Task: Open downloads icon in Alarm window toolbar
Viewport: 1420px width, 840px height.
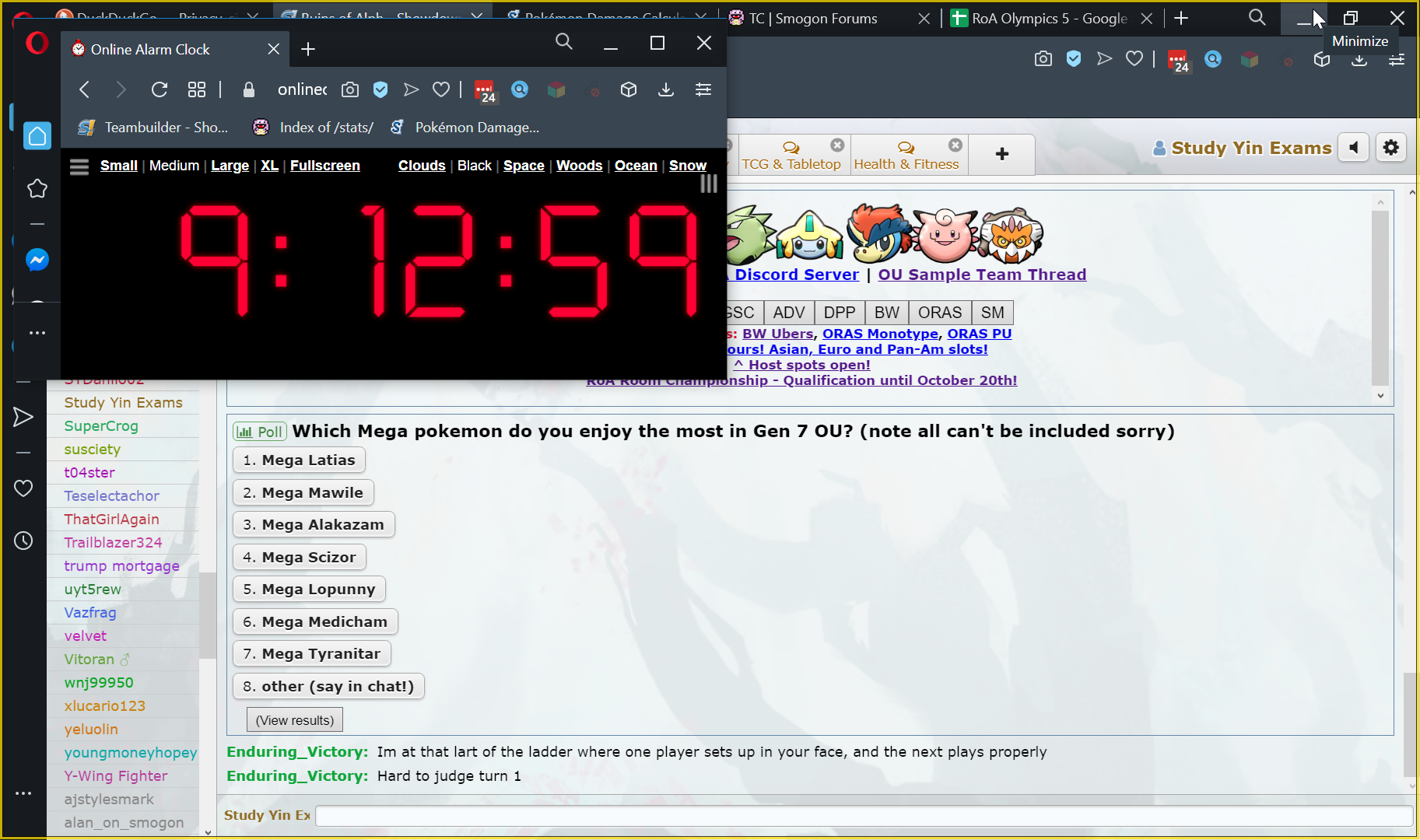Action: click(666, 89)
